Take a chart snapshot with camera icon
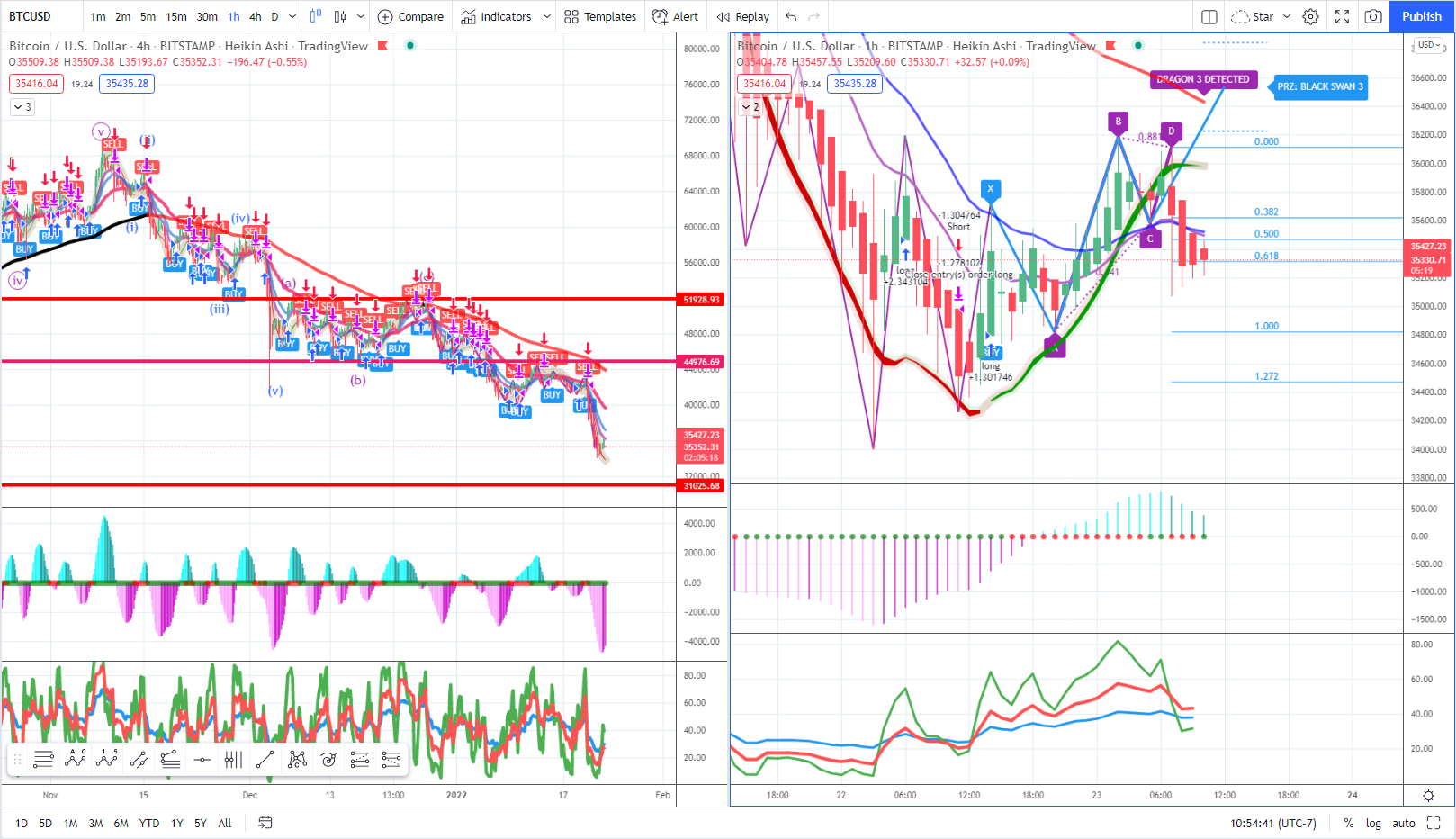Screen dimensions: 1456x839 pos(1373,16)
